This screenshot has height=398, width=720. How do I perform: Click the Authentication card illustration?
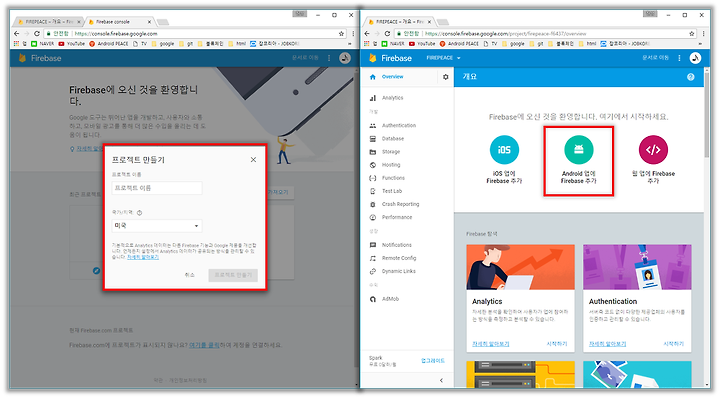(x=637, y=267)
